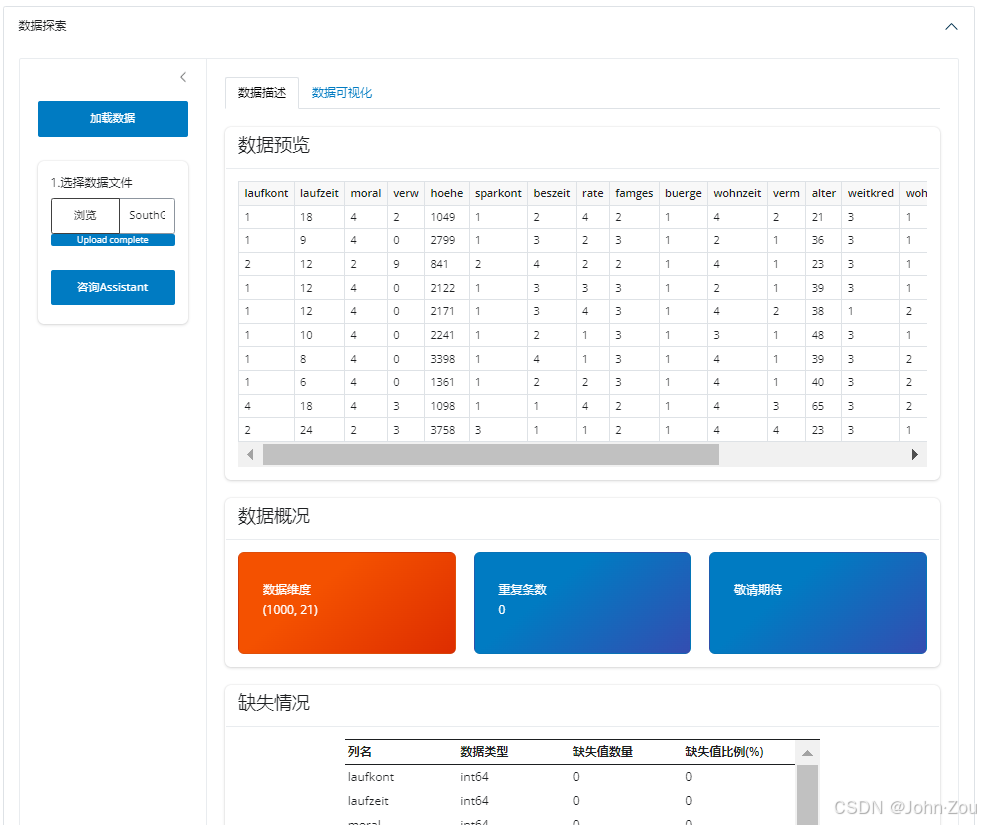Viewport: 981px width, 825px height.
Task: Click the hoehe cell with value 1361
Action: 447,382
